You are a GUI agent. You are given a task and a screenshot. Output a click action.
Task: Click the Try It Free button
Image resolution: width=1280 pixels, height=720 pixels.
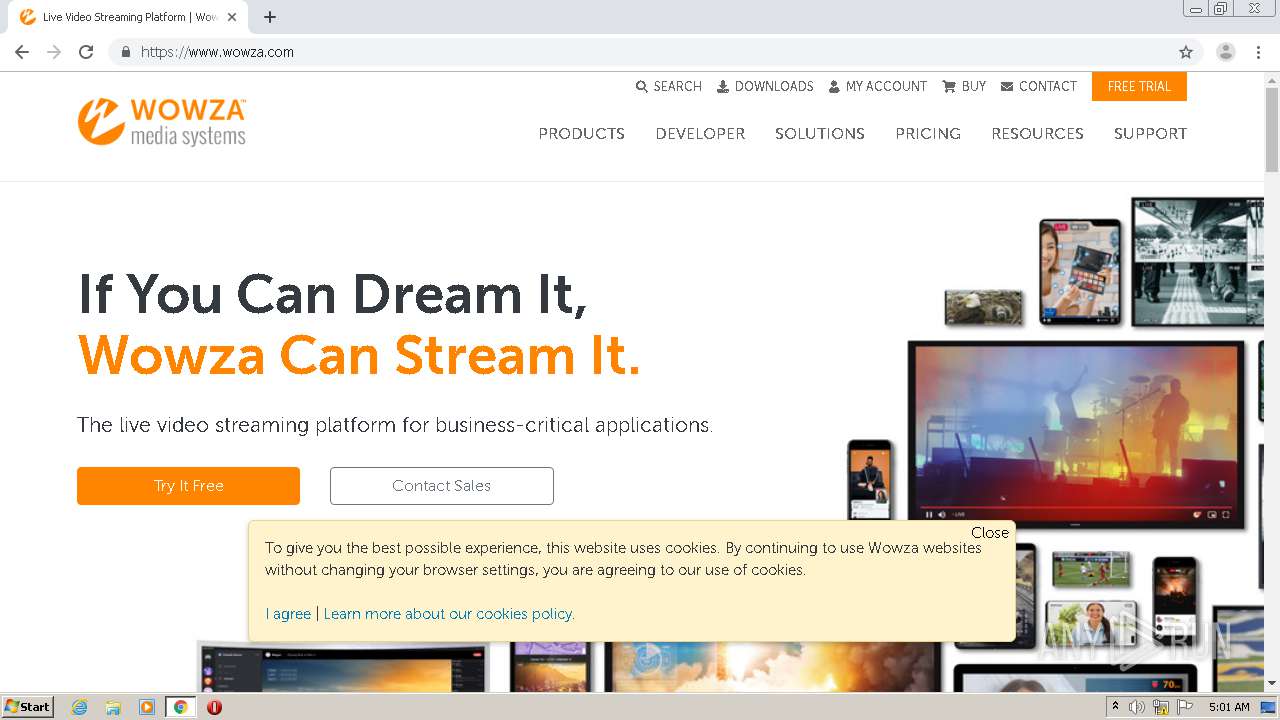click(x=188, y=486)
